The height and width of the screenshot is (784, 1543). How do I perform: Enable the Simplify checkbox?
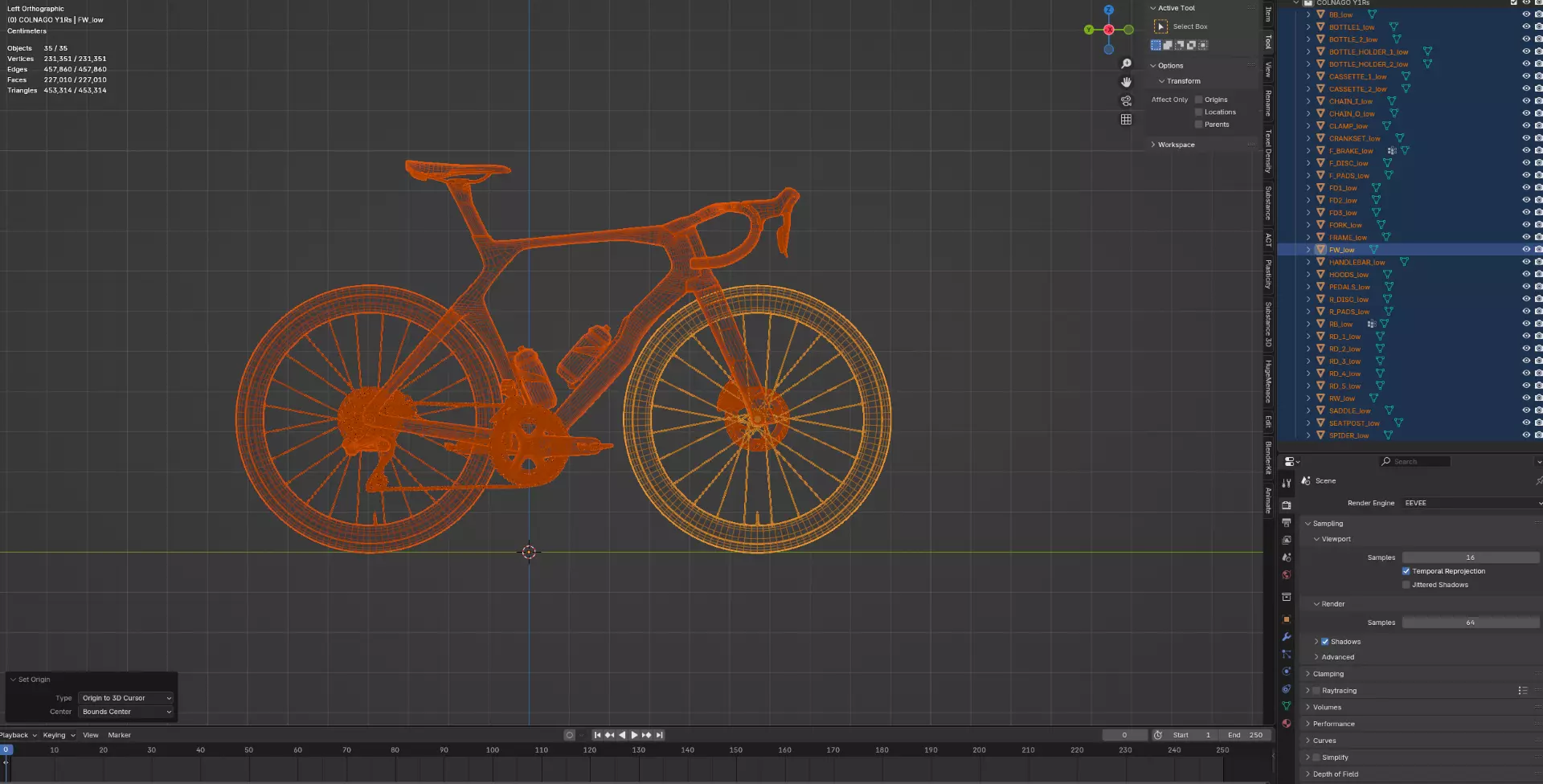point(1316,757)
